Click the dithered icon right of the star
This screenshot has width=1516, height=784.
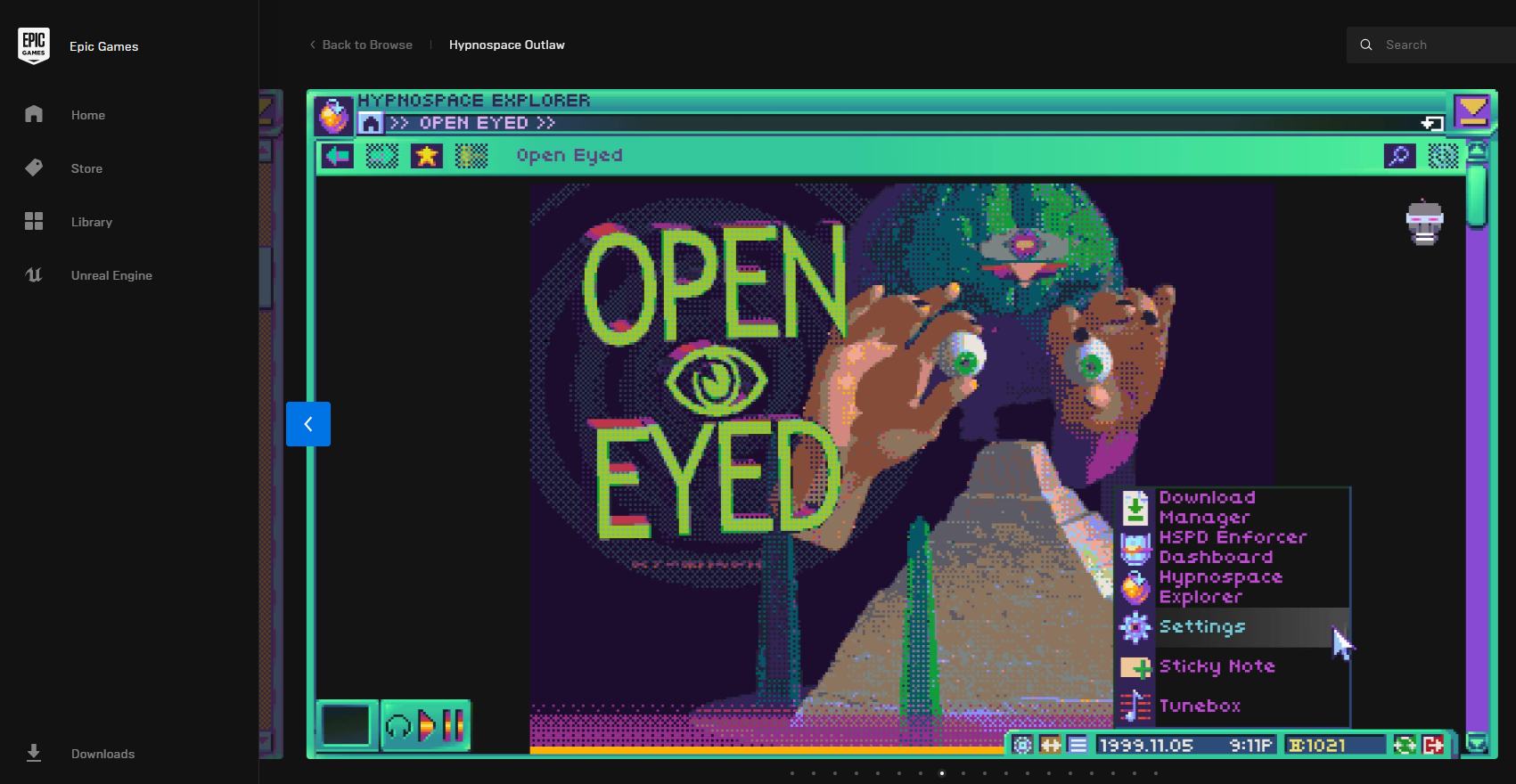point(471,157)
